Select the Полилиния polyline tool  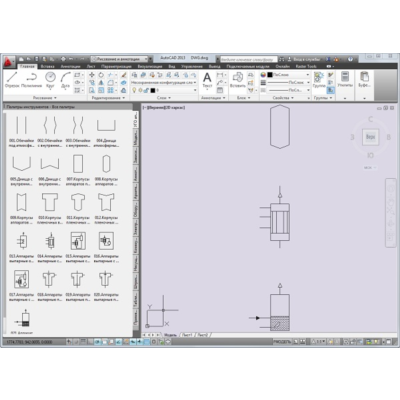tap(31, 79)
